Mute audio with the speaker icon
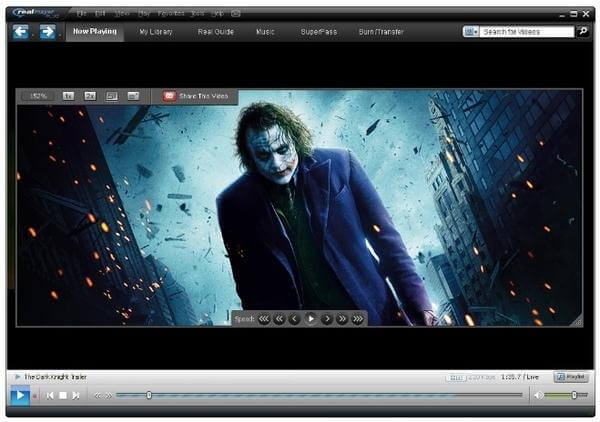Screen dimensions: 600x422 538,395
